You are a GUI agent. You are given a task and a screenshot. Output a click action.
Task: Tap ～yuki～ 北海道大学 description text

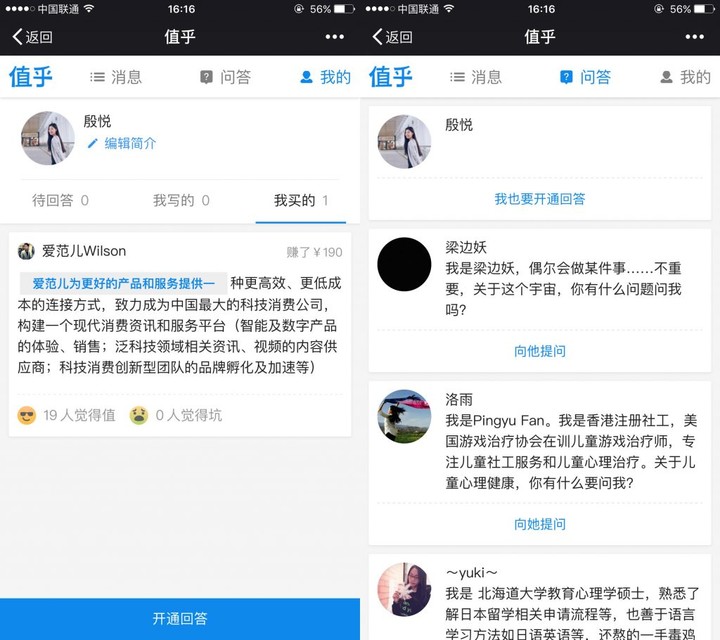(x=572, y=613)
